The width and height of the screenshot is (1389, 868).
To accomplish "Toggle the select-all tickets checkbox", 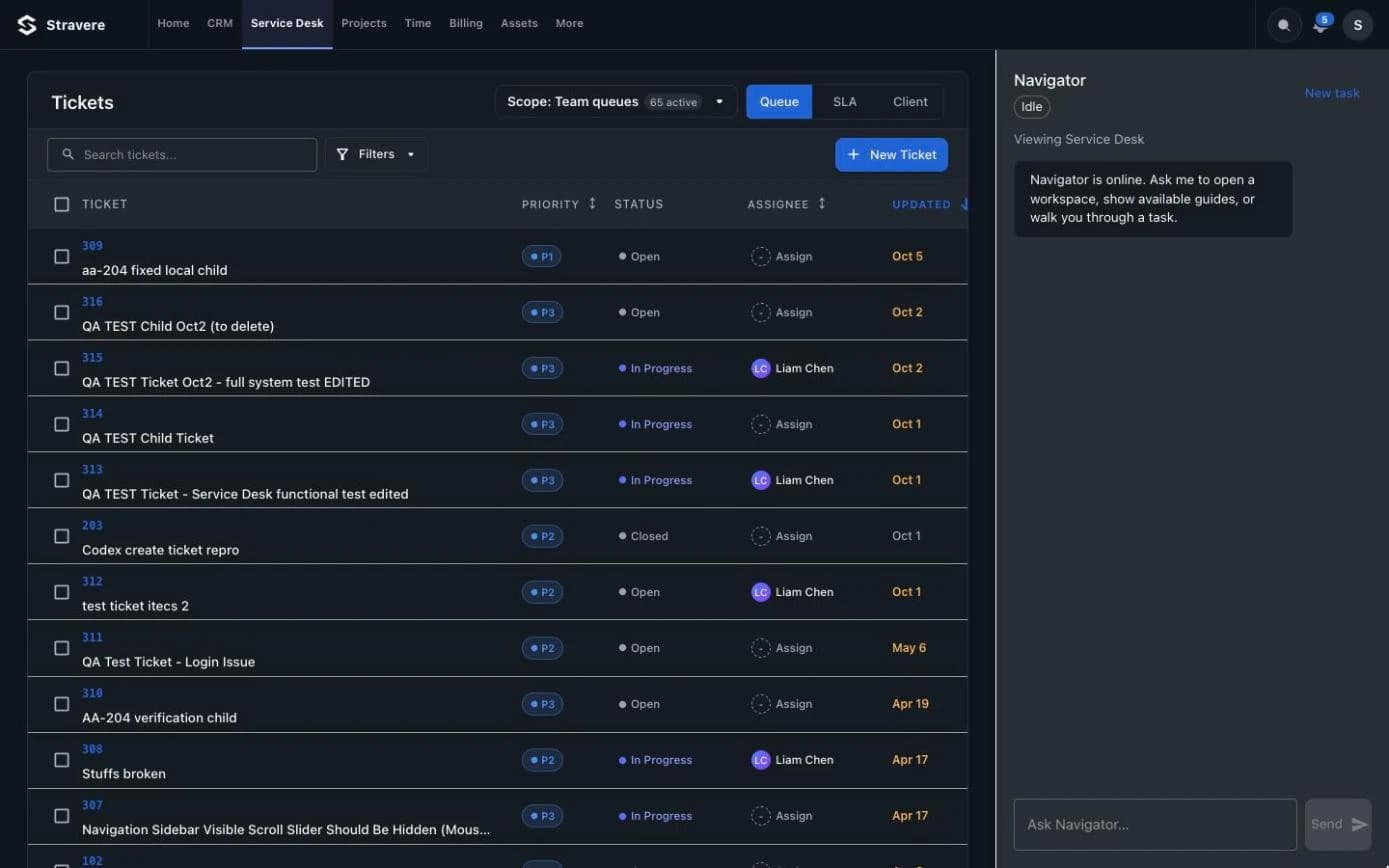I will pos(61,204).
